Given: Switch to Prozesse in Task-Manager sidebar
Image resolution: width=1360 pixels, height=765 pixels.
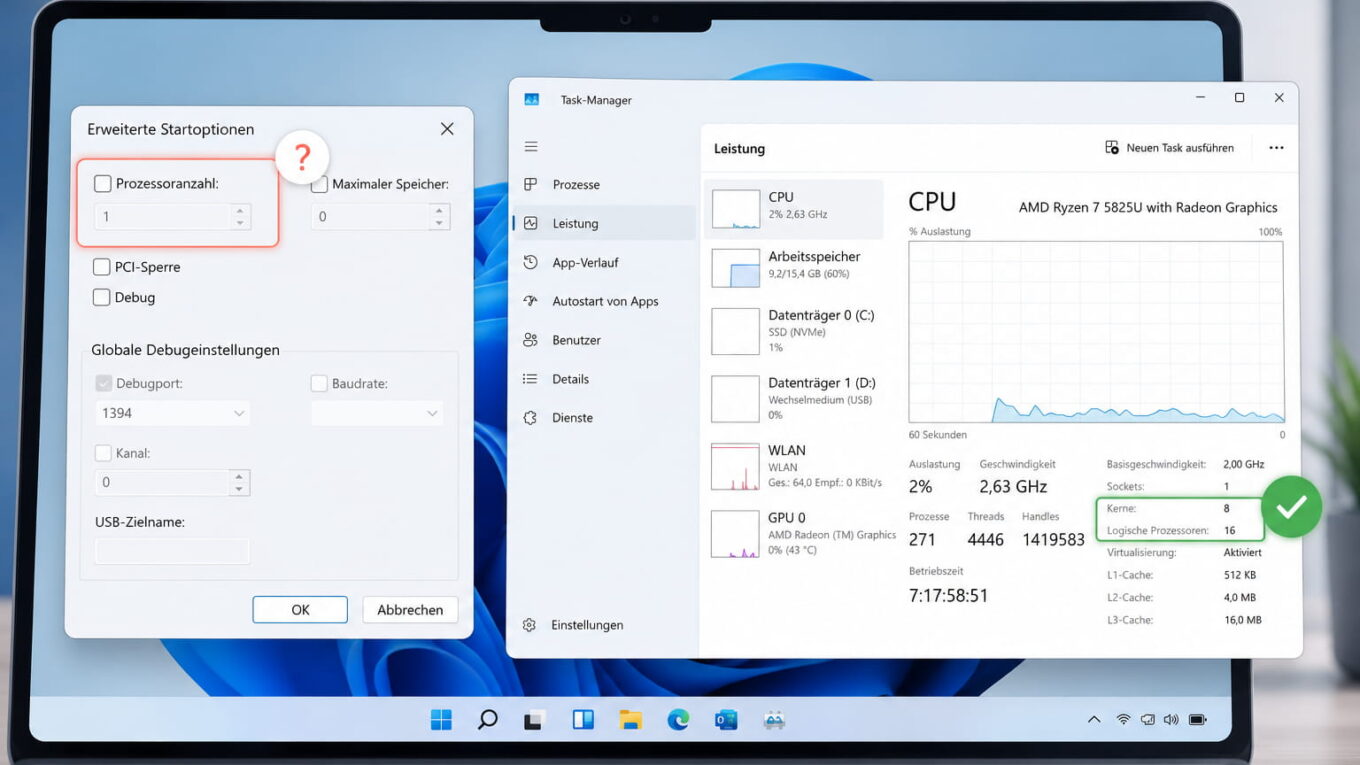Looking at the screenshot, I should point(604,185).
